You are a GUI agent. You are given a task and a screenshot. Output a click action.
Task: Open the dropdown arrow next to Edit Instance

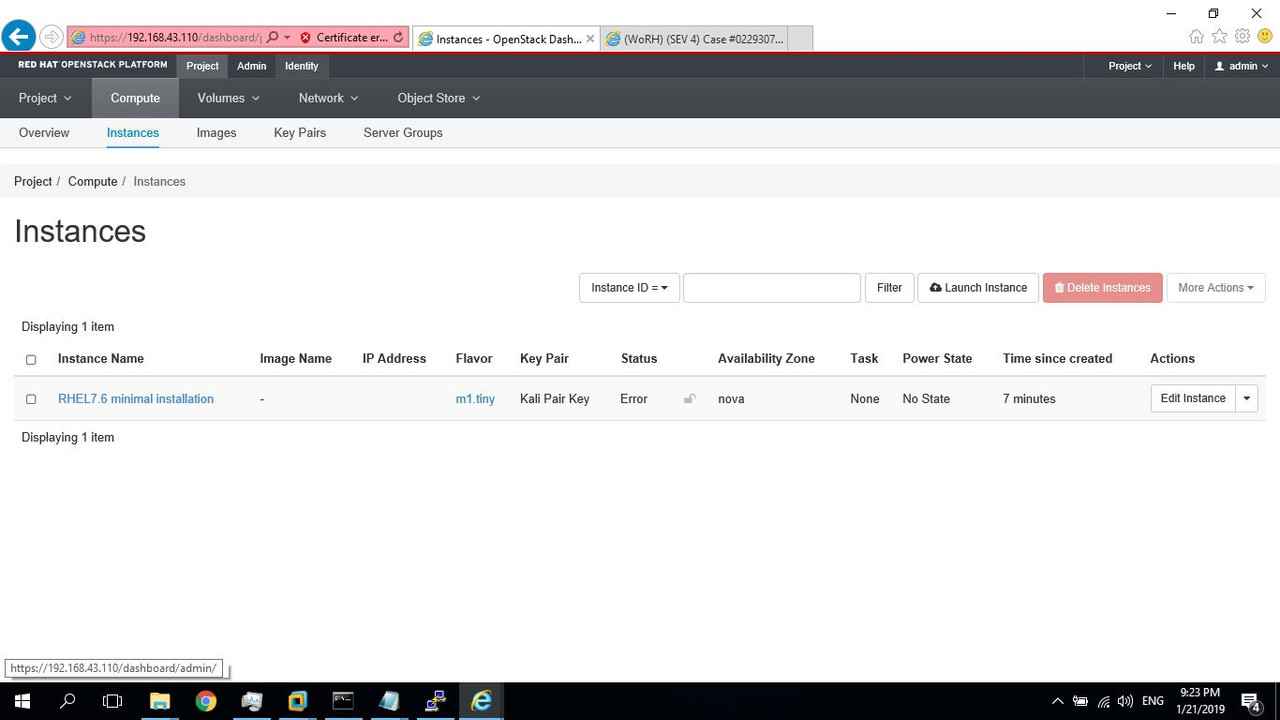click(x=1247, y=398)
